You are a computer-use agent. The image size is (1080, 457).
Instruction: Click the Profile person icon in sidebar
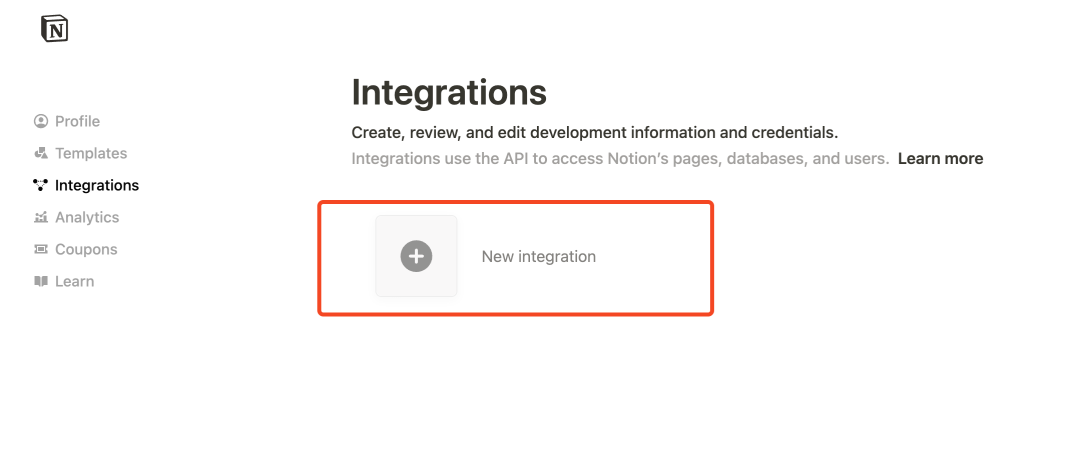pyautogui.click(x=41, y=121)
